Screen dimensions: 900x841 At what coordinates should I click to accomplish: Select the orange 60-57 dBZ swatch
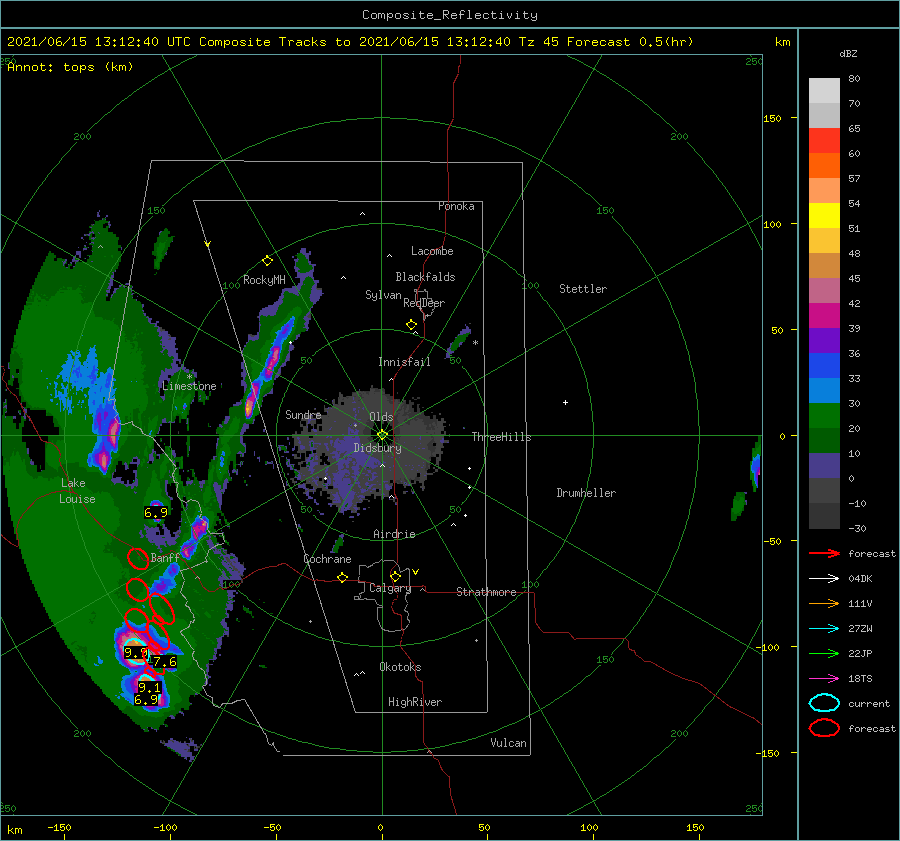824,166
